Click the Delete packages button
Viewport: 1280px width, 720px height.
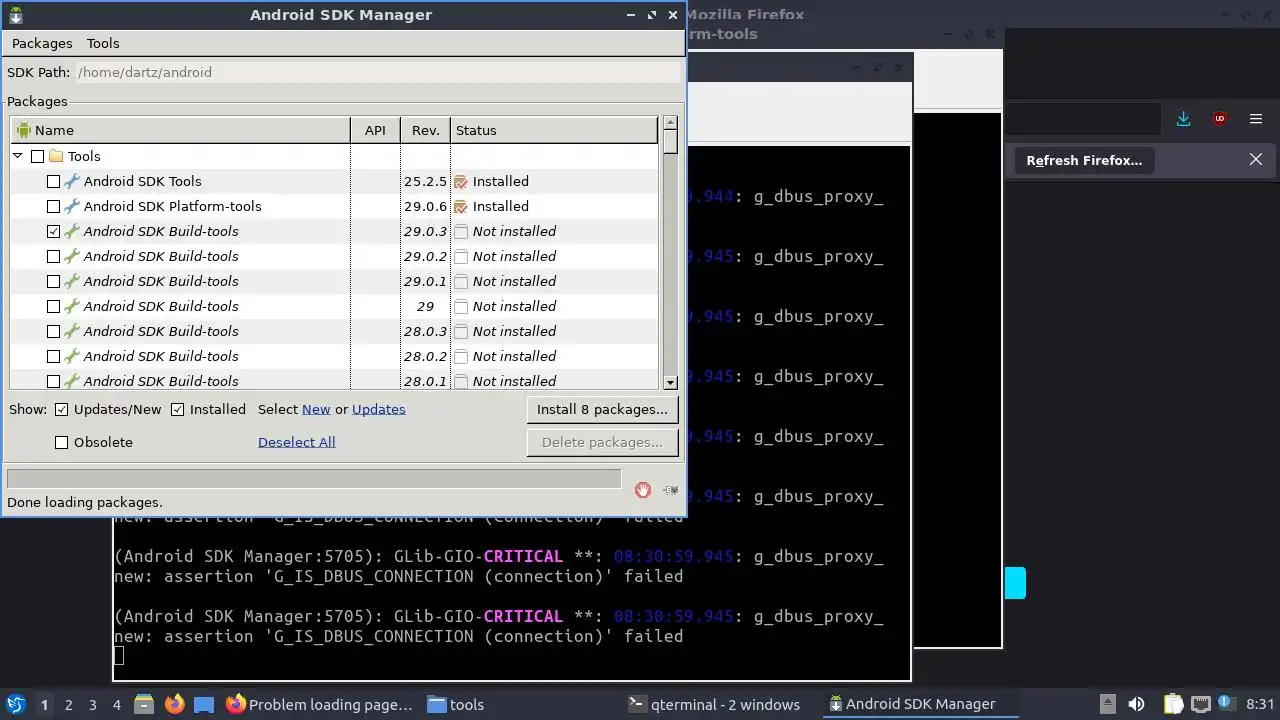(602, 442)
